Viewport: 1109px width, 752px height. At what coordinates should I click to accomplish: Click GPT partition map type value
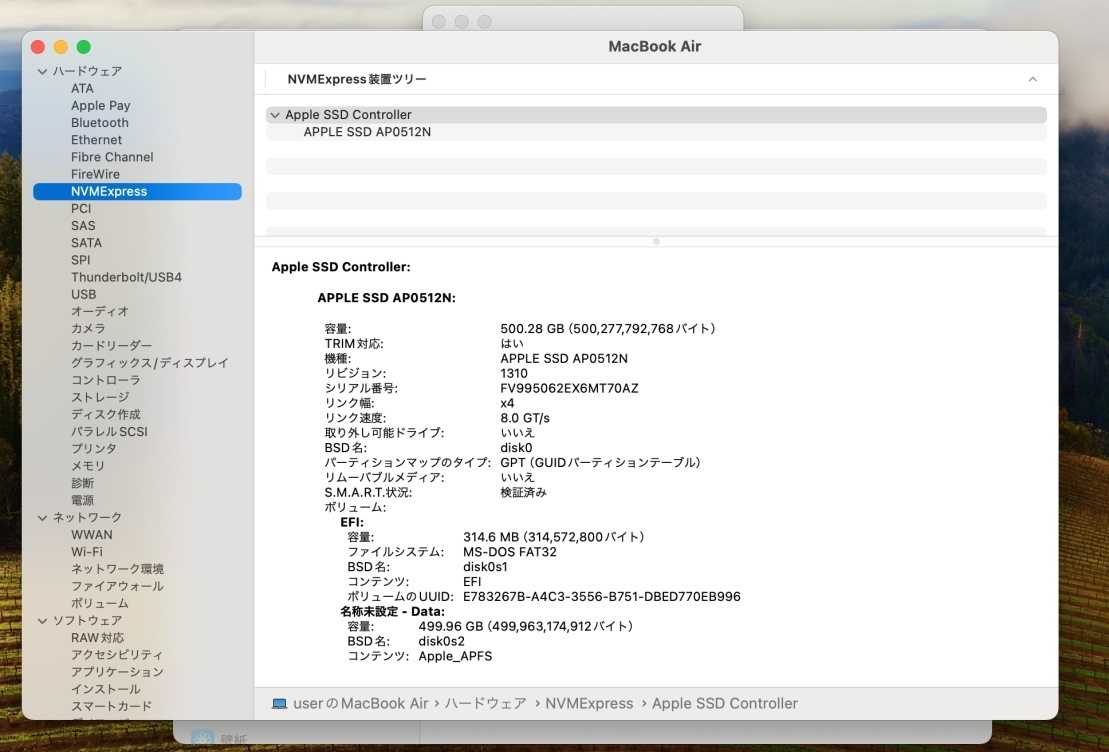(600, 463)
